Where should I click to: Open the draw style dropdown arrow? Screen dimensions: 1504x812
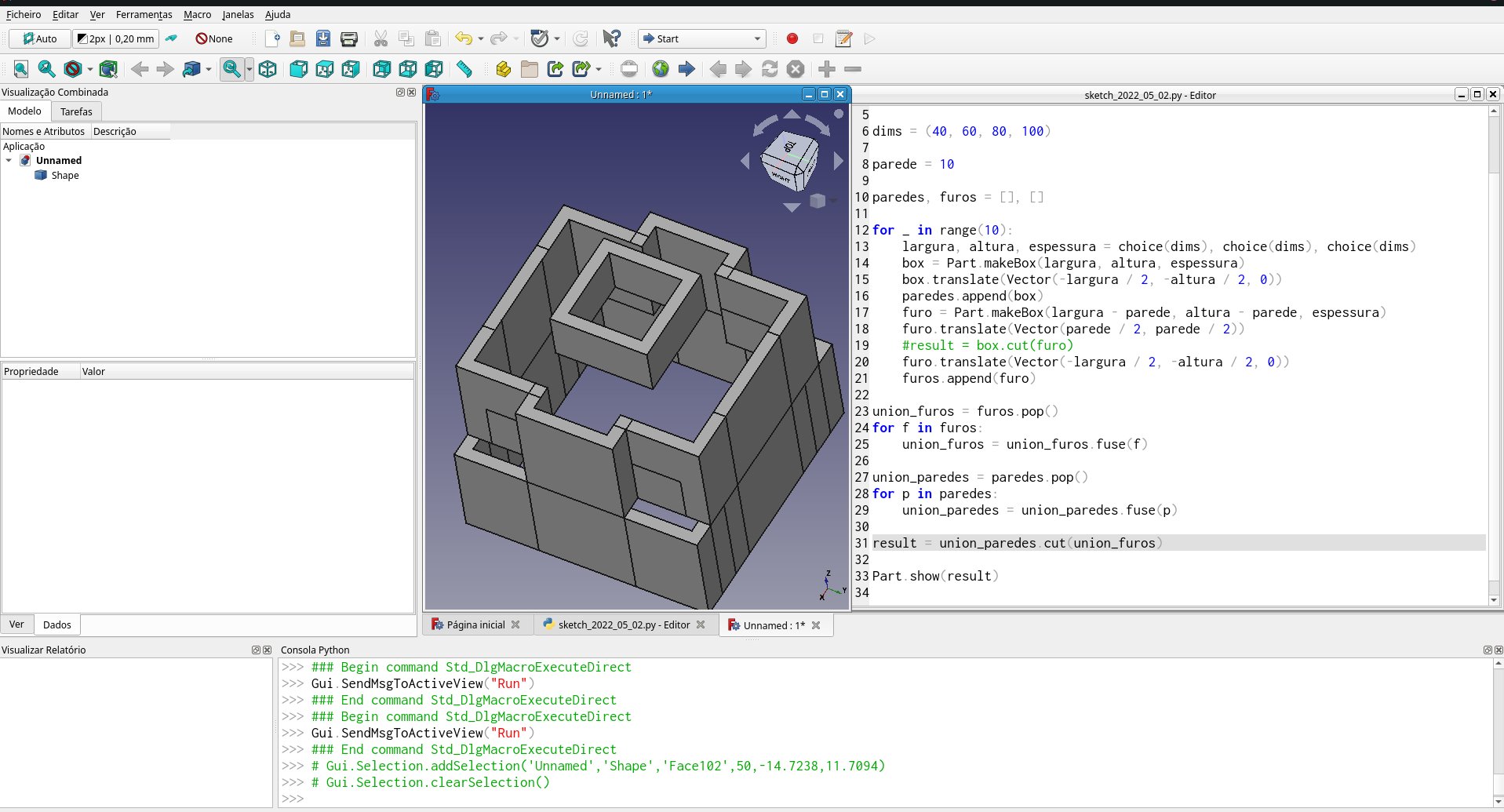[x=89, y=69]
